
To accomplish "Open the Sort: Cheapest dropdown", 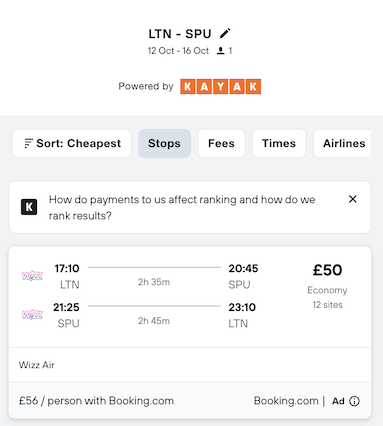I will pos(72,143).
